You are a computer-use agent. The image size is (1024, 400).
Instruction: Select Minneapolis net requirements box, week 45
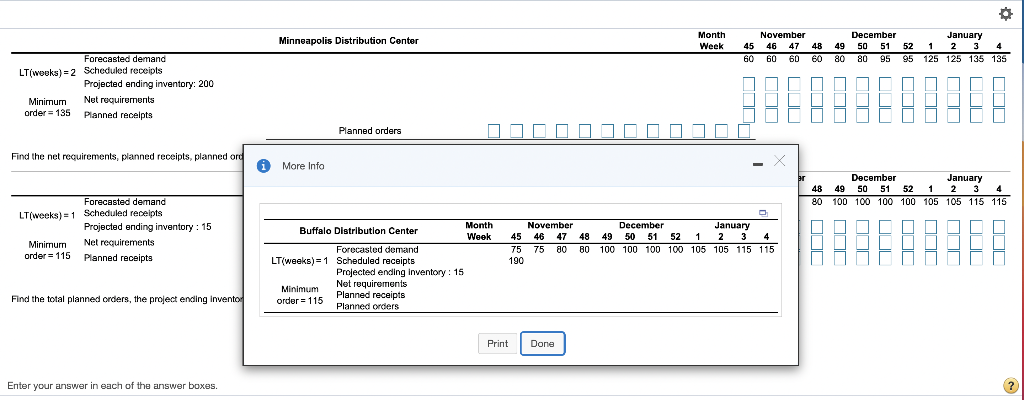pos(749,99)
